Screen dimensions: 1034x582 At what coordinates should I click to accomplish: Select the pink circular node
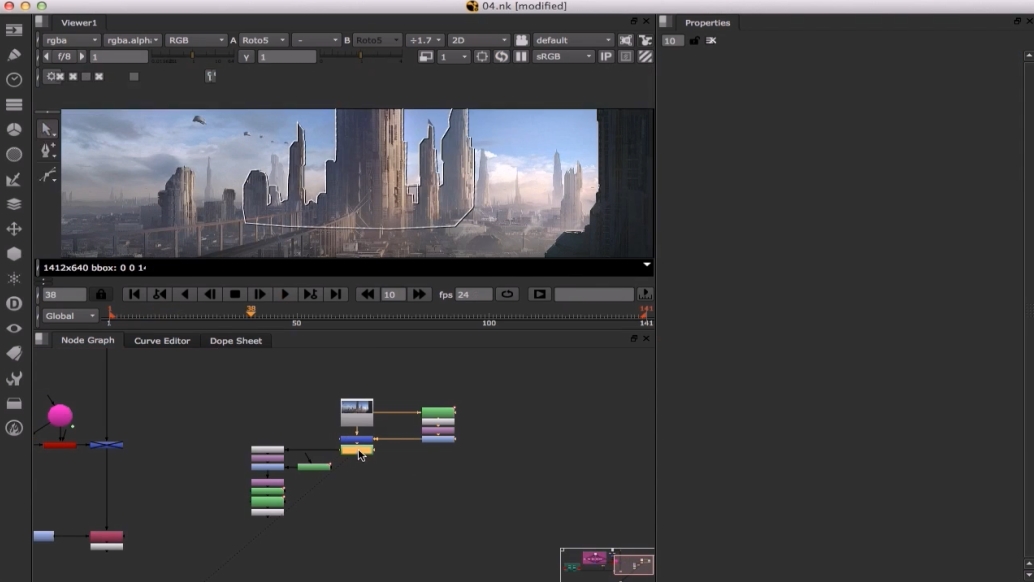click(60, 415)
